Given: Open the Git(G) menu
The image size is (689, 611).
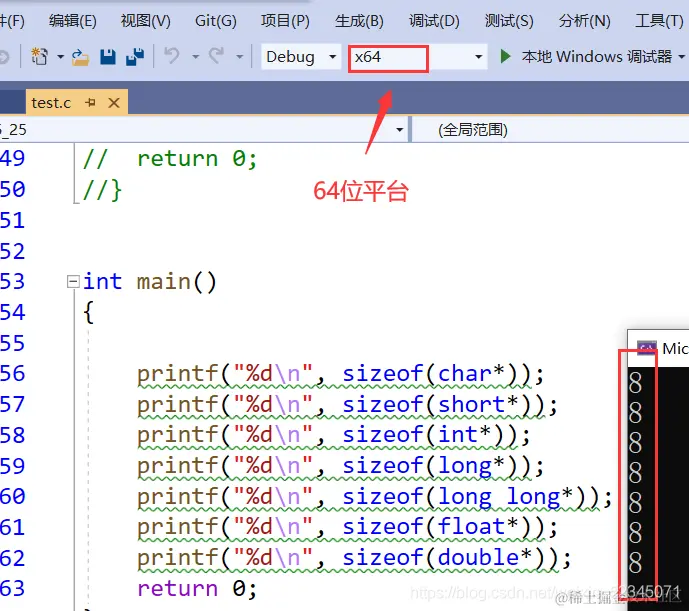Looking at the screenshot, I should [215, 21].
